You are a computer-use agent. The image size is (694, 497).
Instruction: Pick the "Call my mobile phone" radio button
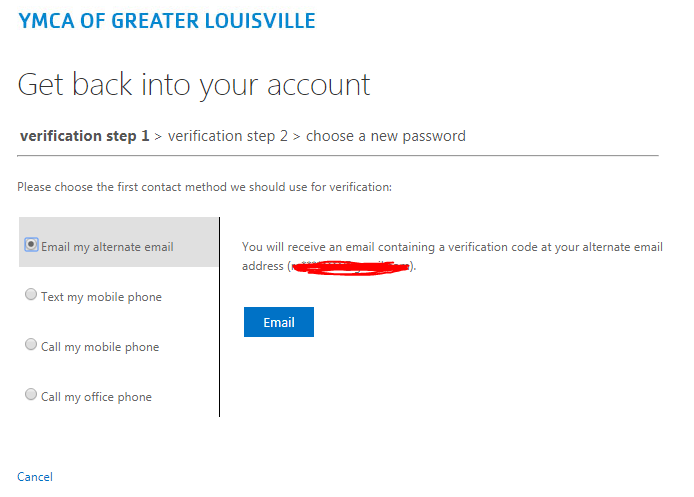point(31,345)
